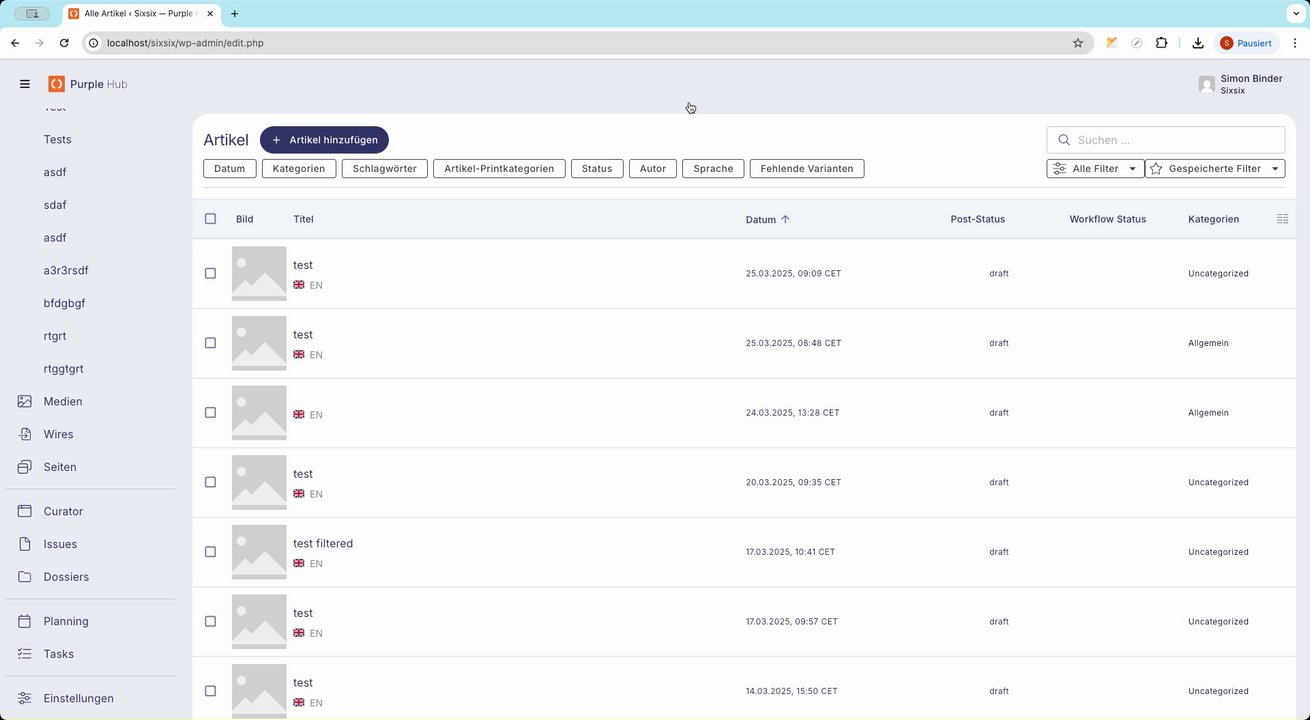The image size is (1310, 720).
Task: Select the article dated 25.03.2025, 09:09 CET
Action: (x=210, y=273)
